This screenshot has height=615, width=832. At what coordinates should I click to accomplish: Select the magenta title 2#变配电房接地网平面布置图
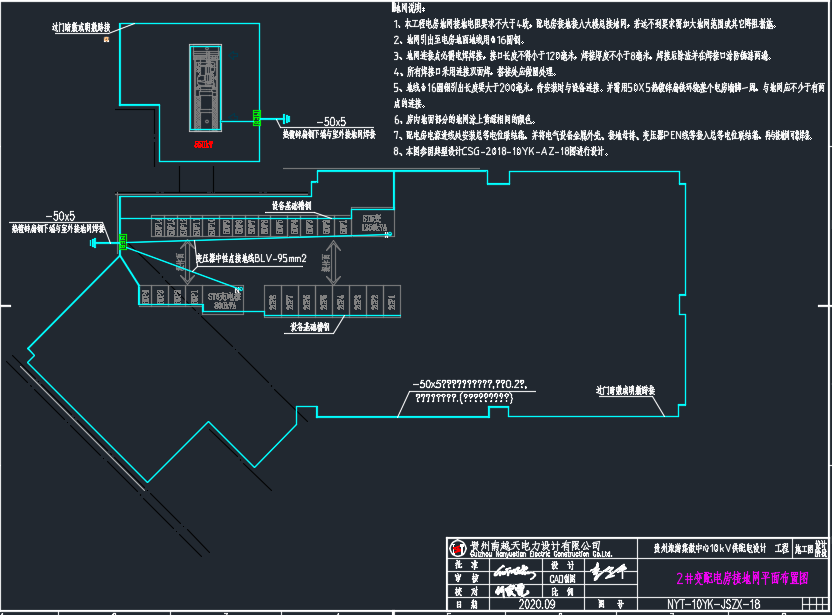[742, 578]
